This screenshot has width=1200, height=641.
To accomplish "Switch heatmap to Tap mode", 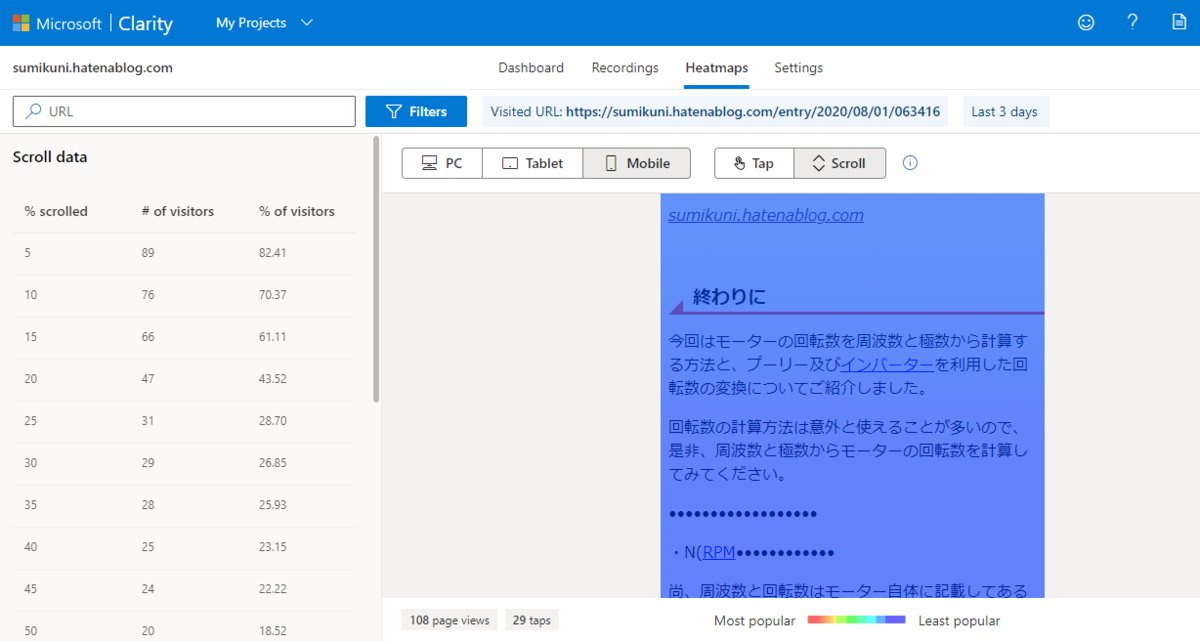I will [x=753, y=162].
